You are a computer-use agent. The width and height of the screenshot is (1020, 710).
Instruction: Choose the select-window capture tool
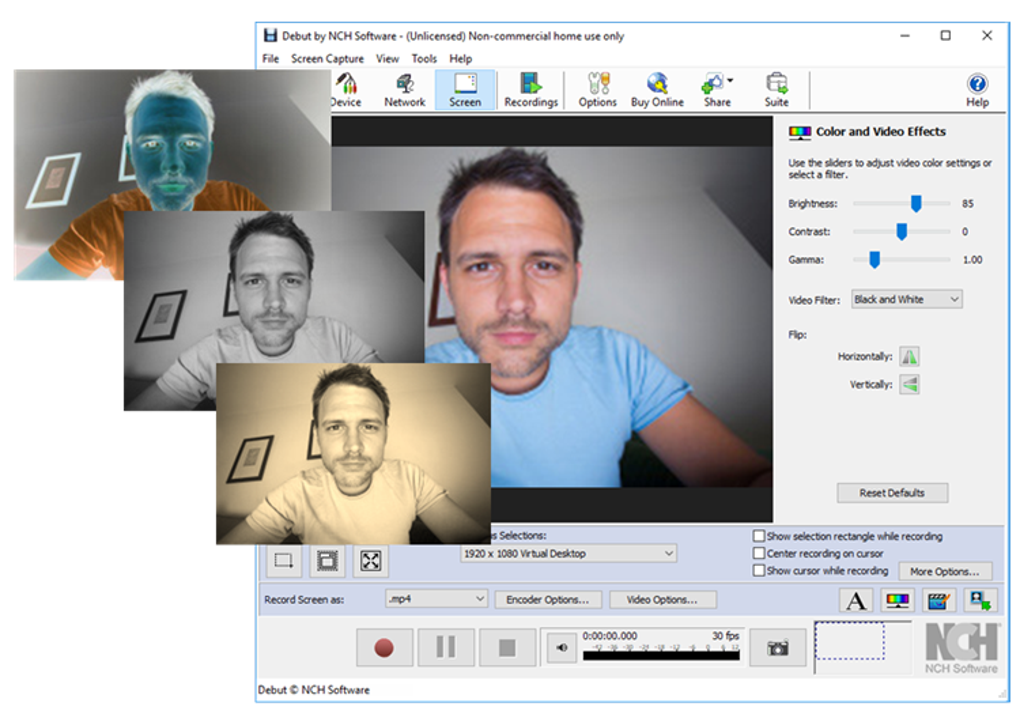[x=327, y=561]
